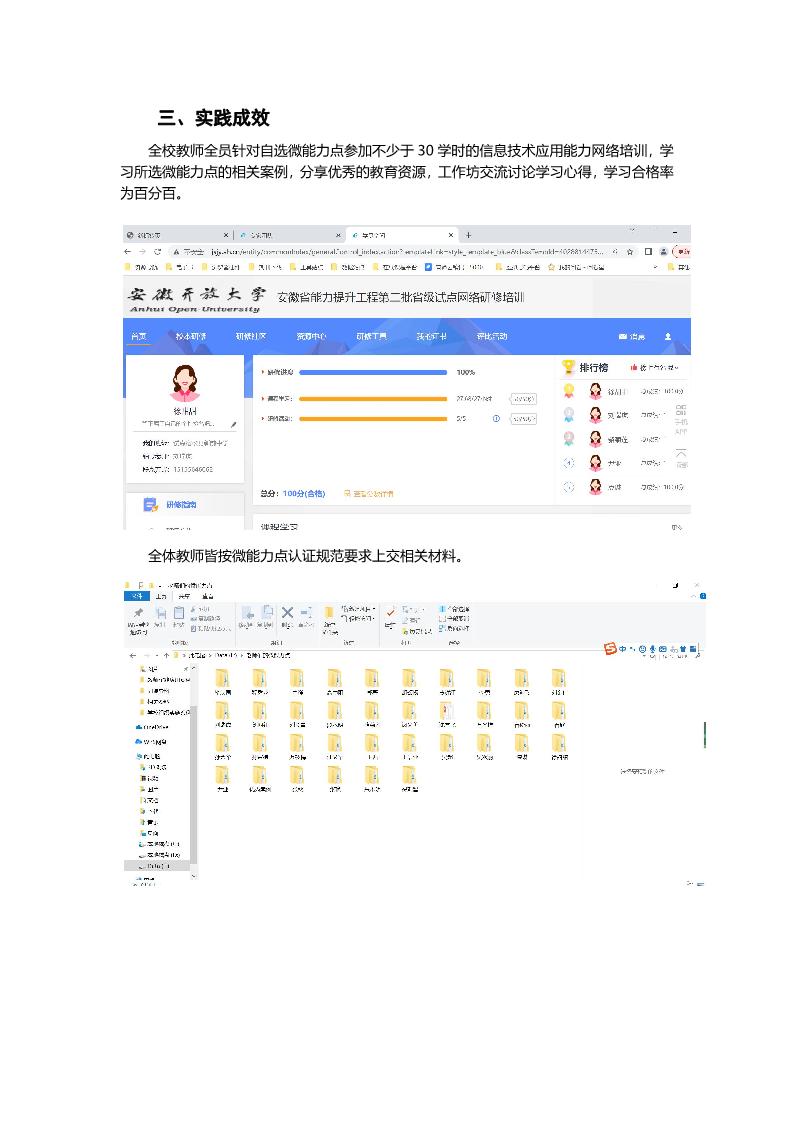Click the browser back arrow

[x=127, y=252]
